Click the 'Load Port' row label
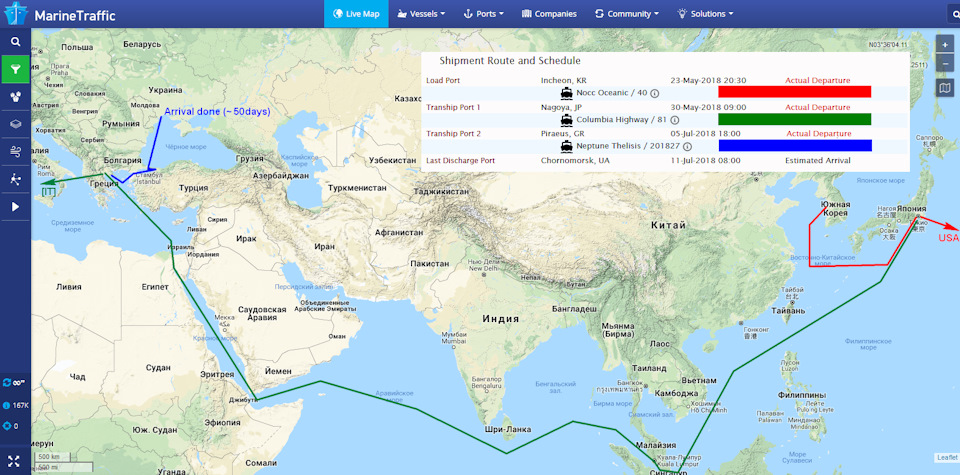960x475 pixels. click(x=443, y=80)
